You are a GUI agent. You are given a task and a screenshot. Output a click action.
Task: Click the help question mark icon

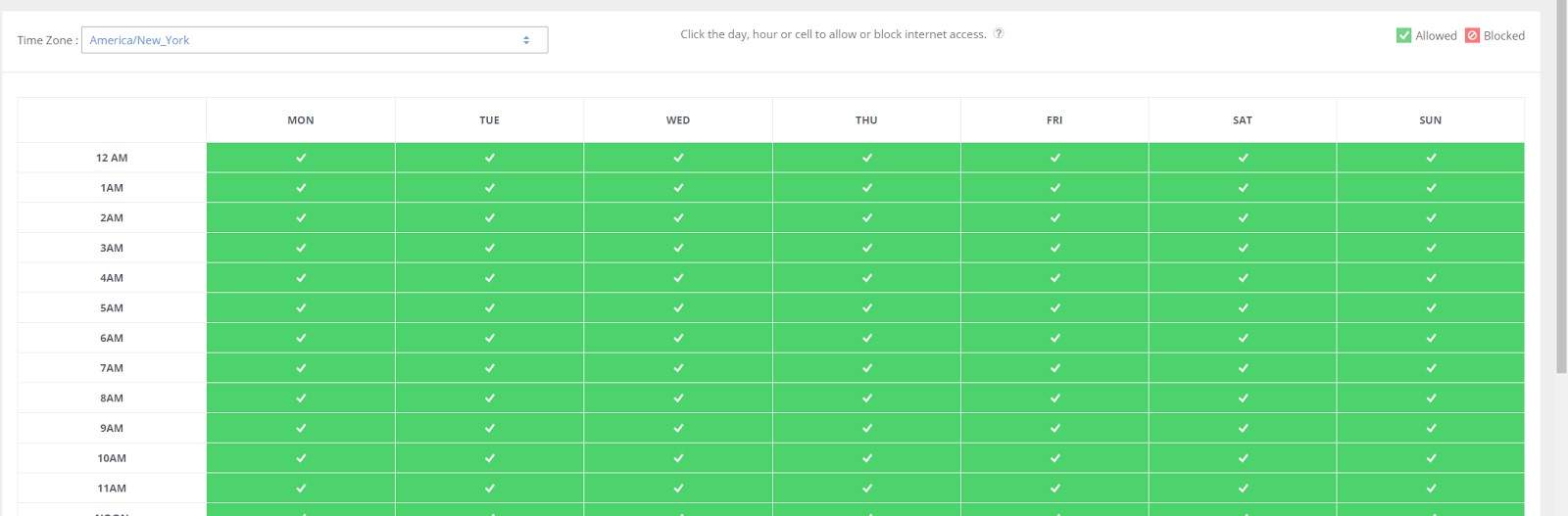999,33
